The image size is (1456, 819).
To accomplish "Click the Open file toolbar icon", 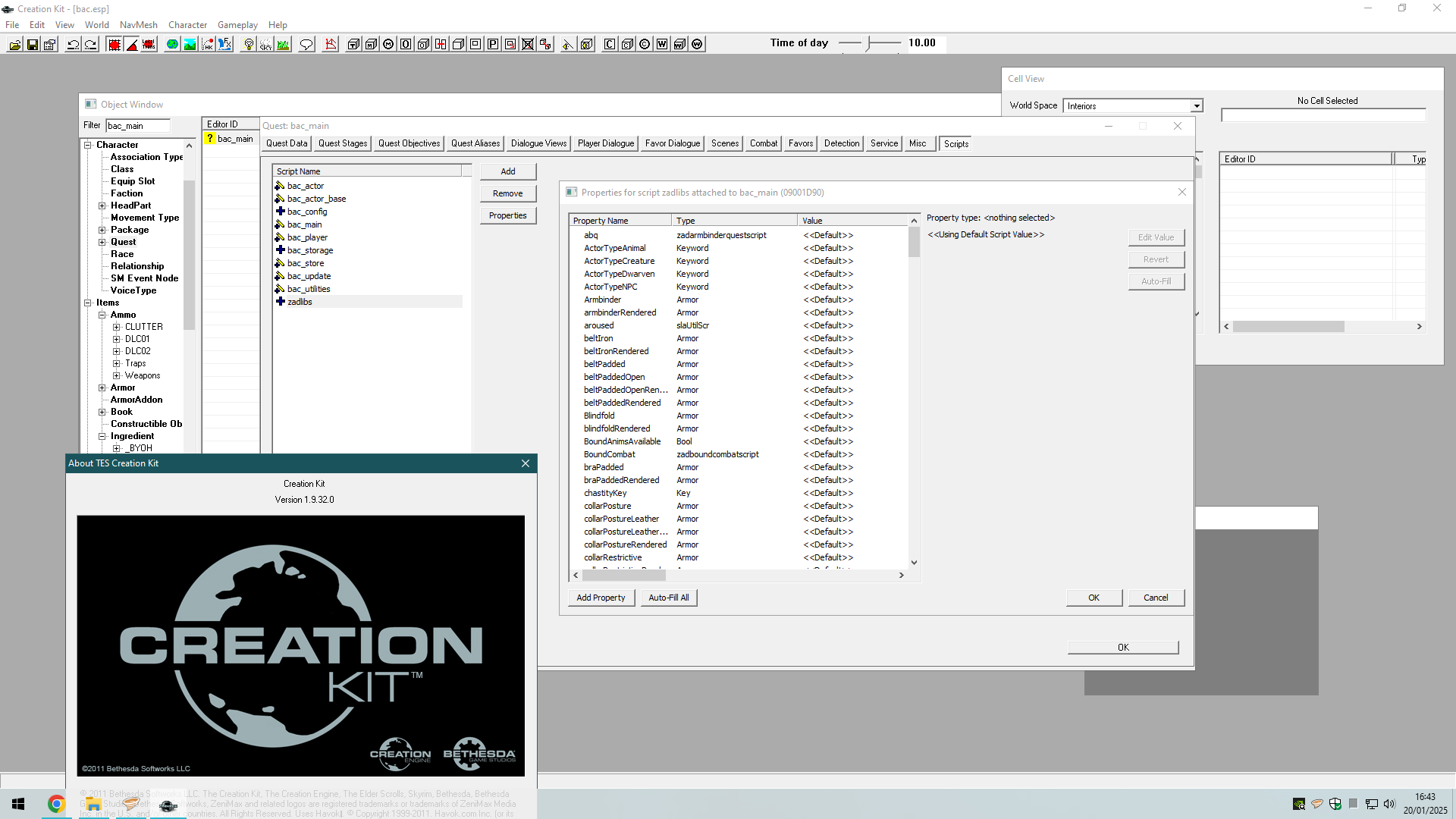I will tap(15, 45).
